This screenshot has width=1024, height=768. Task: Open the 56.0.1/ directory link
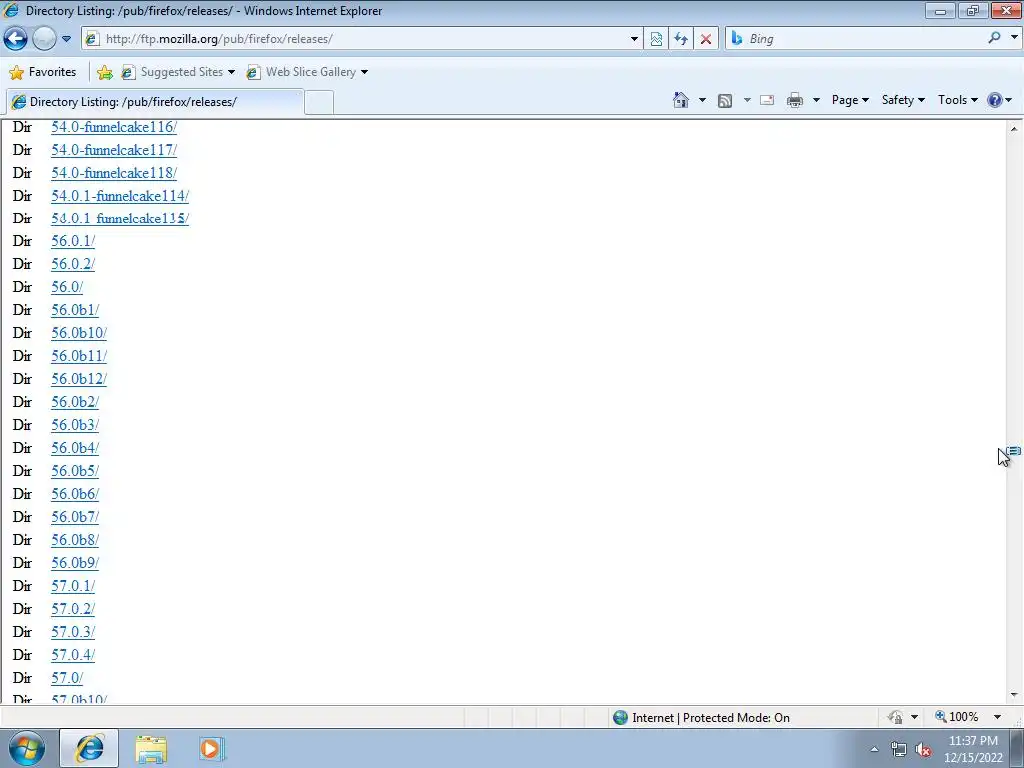tap(73, 241)
